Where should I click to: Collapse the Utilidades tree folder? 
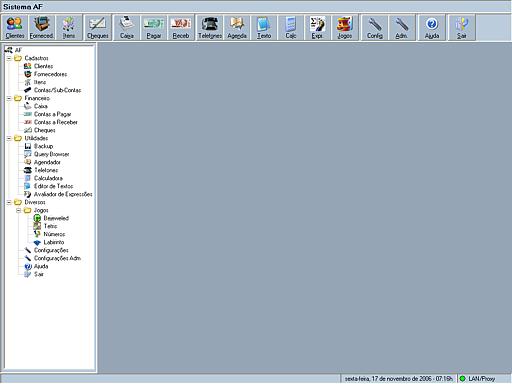coord(9,138)
